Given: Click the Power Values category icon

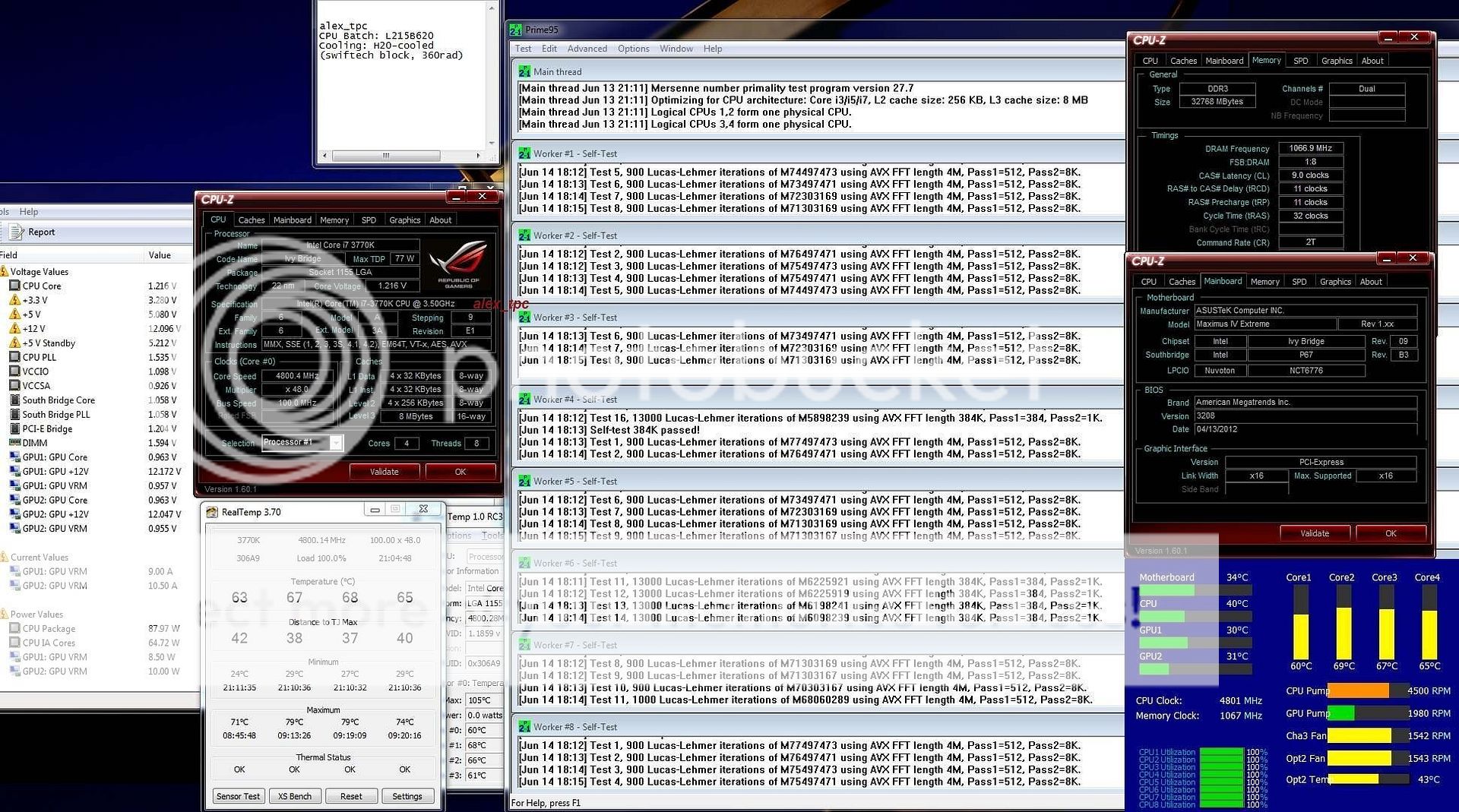Looking at the screenshot, I should (x=5, y=614).
